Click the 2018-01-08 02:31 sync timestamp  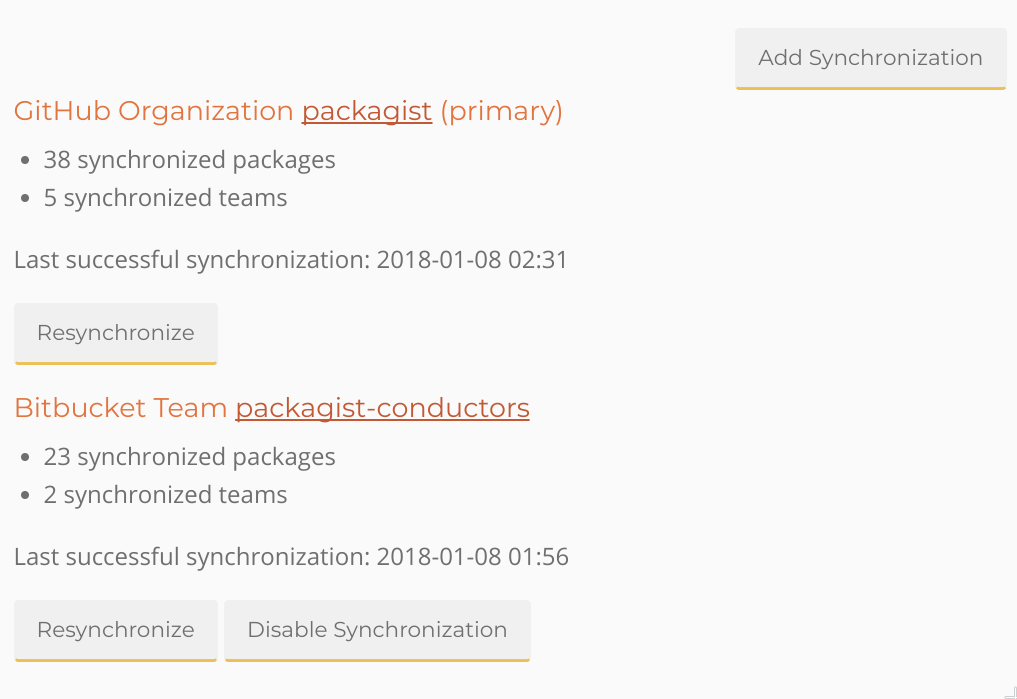point(472,259)
